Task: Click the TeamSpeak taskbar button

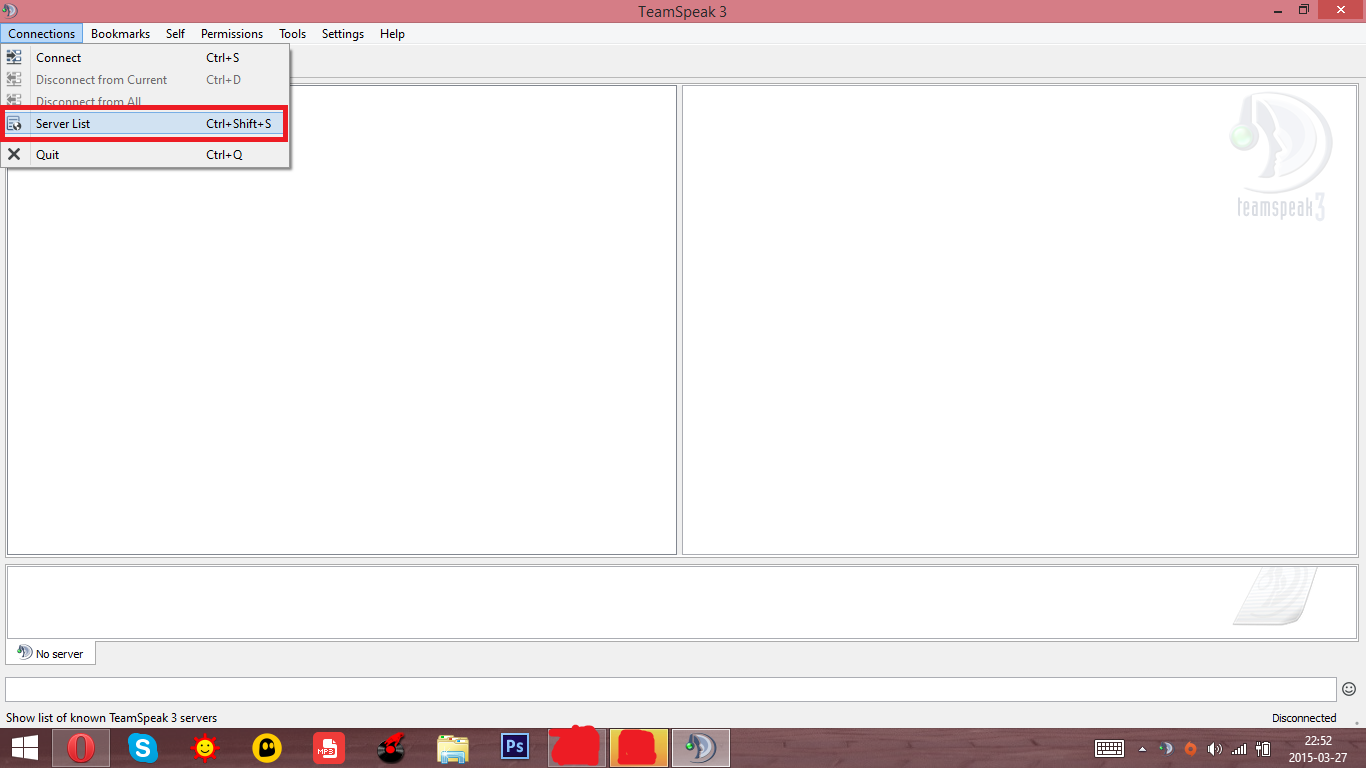Action: (701, 748)
